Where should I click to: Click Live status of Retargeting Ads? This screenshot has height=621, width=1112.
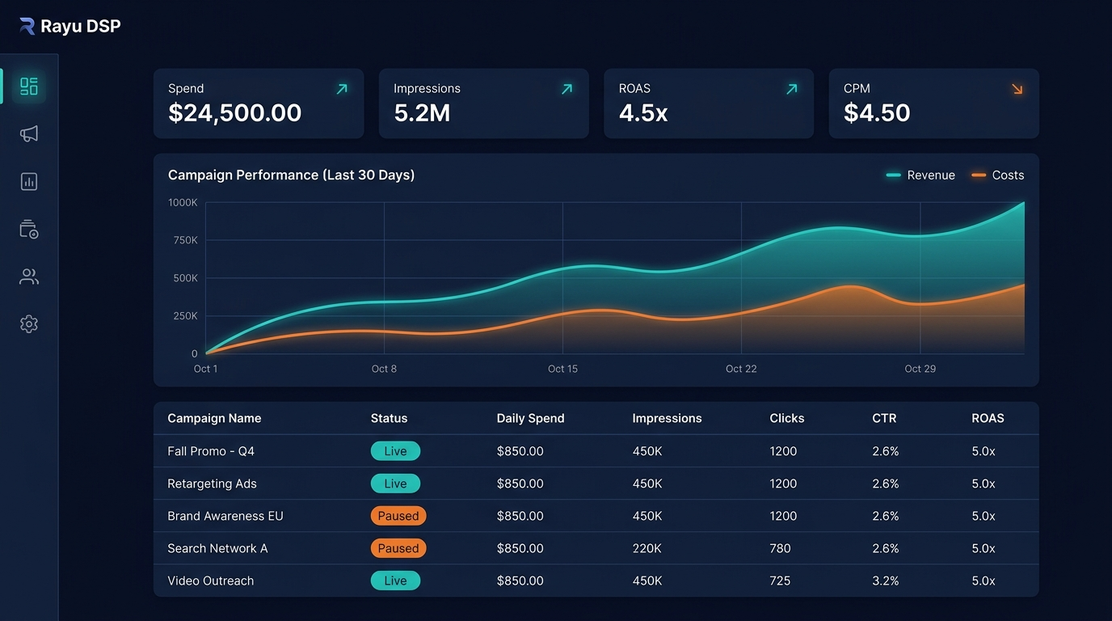point(395,483)
